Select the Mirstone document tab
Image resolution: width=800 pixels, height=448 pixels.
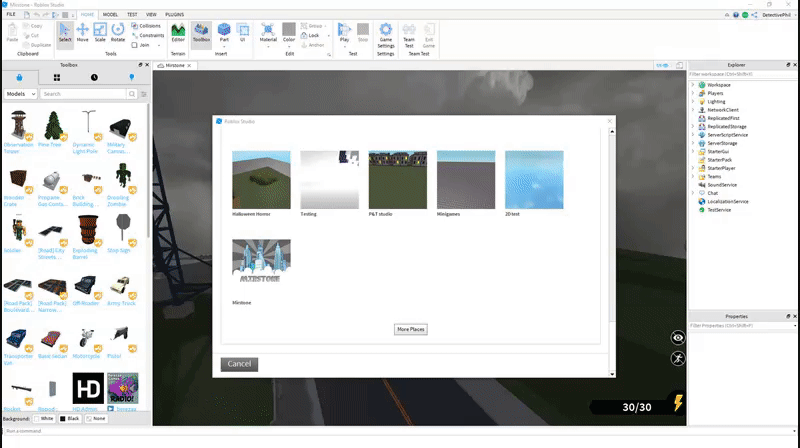pos(175,65)
